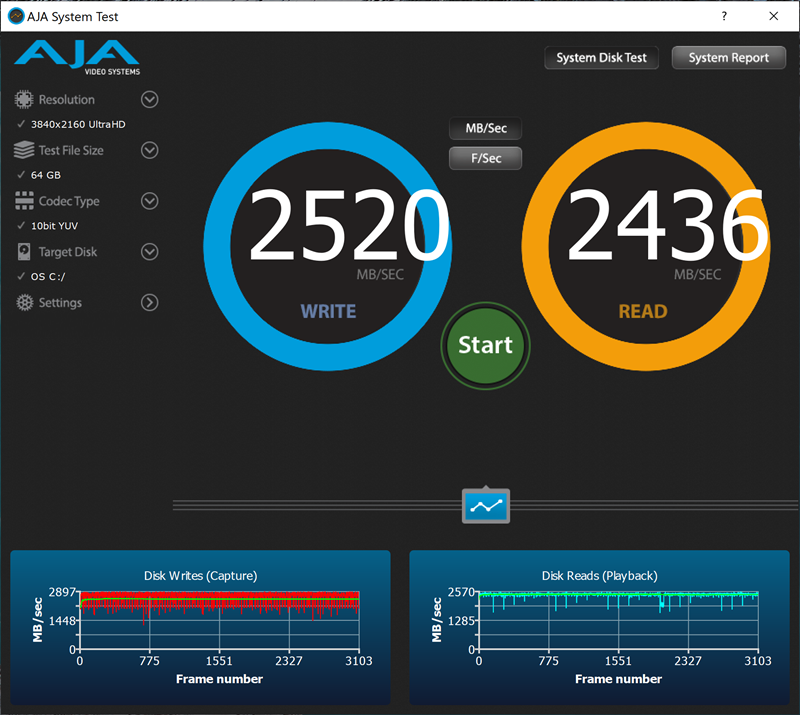
Task: Switch units to MB/Sec
Action: [x=485, y=129]
